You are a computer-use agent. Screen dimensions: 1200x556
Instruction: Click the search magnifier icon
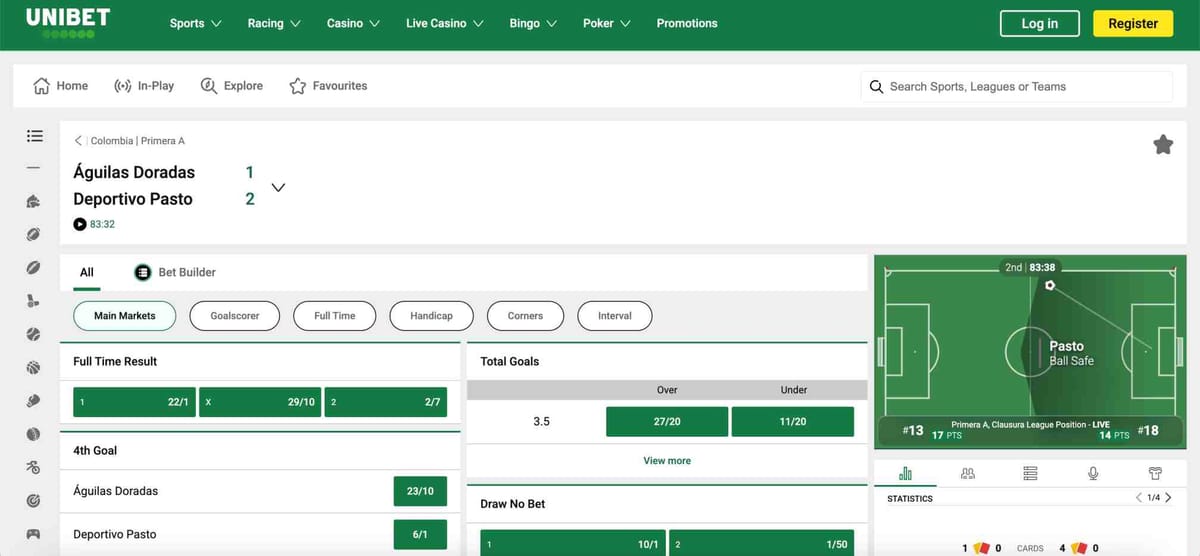tap(876, 87)
